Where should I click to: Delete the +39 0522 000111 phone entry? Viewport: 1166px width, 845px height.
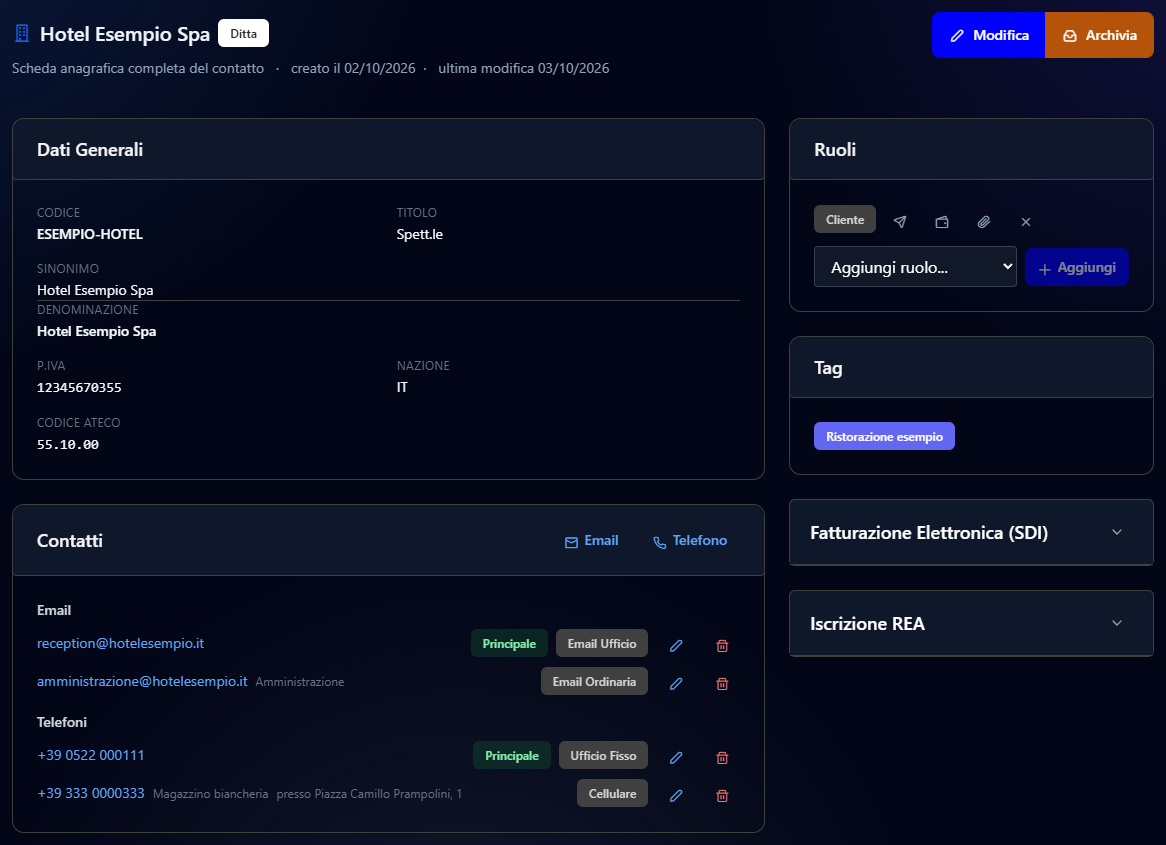tap(722, 757)
